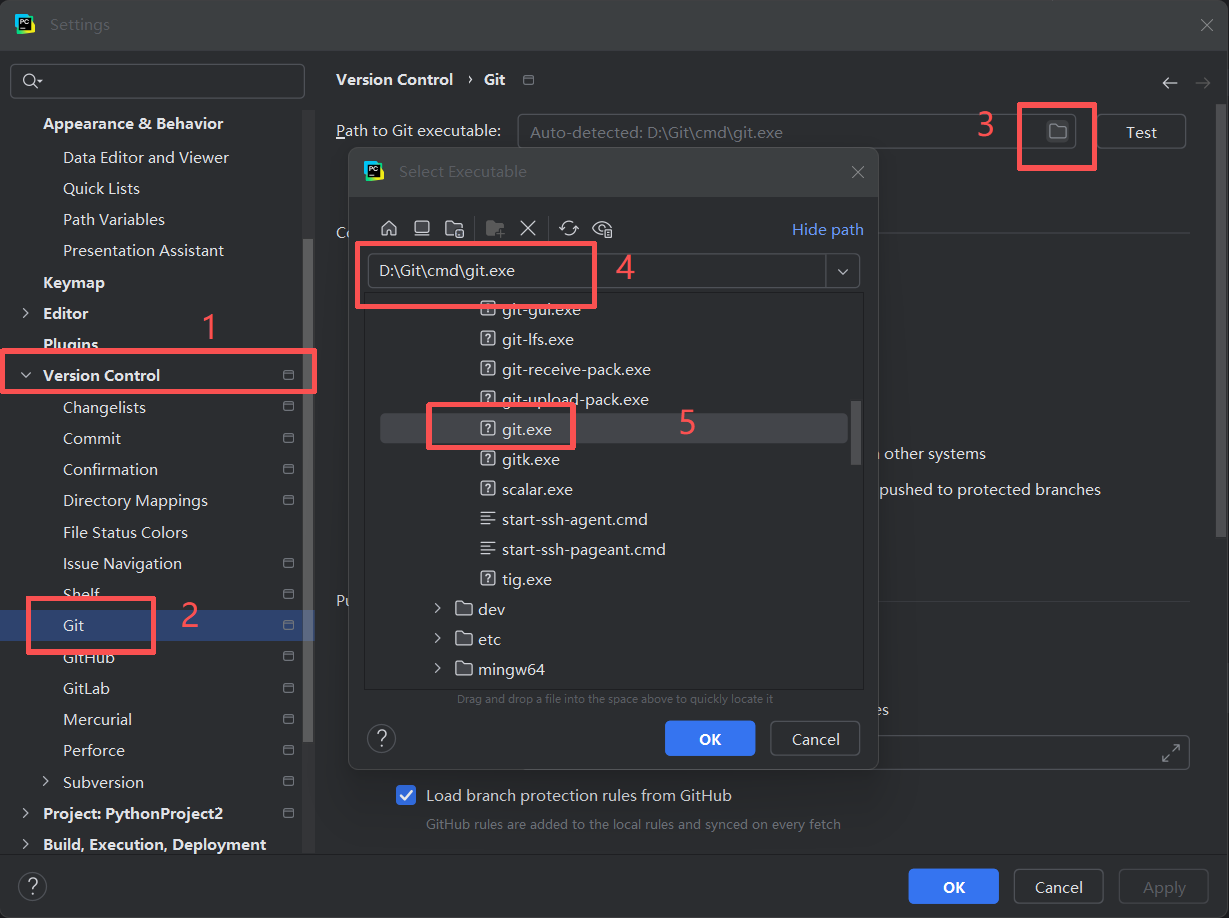Click the project-level icon beside Git breadcrumb

pos(529,80)
